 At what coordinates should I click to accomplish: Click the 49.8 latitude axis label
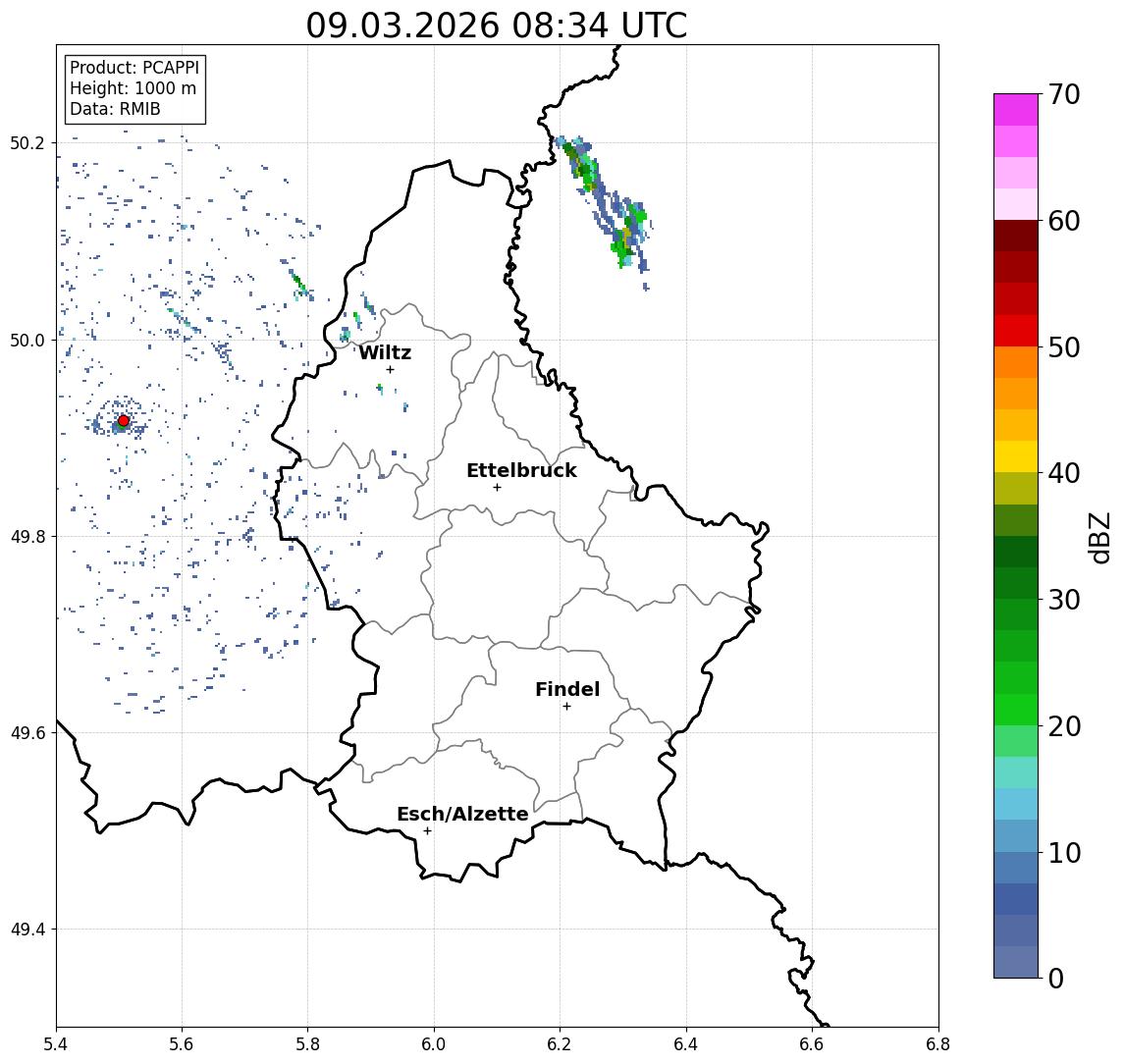(27, 536)
